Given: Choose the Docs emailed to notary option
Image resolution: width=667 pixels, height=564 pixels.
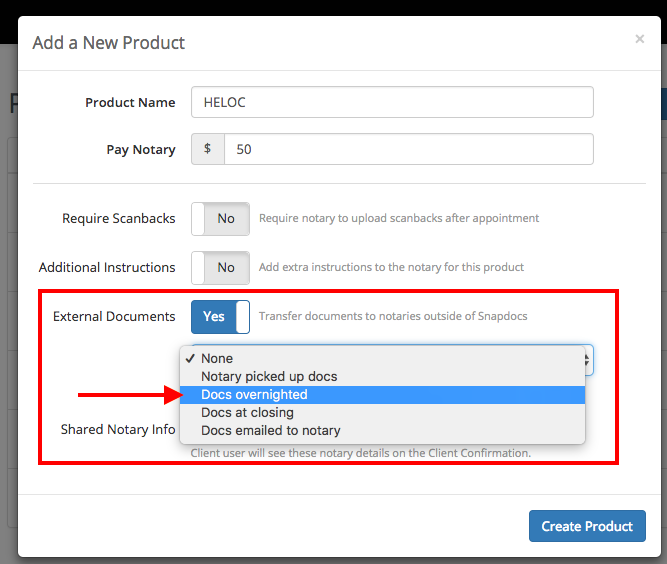Looking at the screenshot, I should pos(270,430).
